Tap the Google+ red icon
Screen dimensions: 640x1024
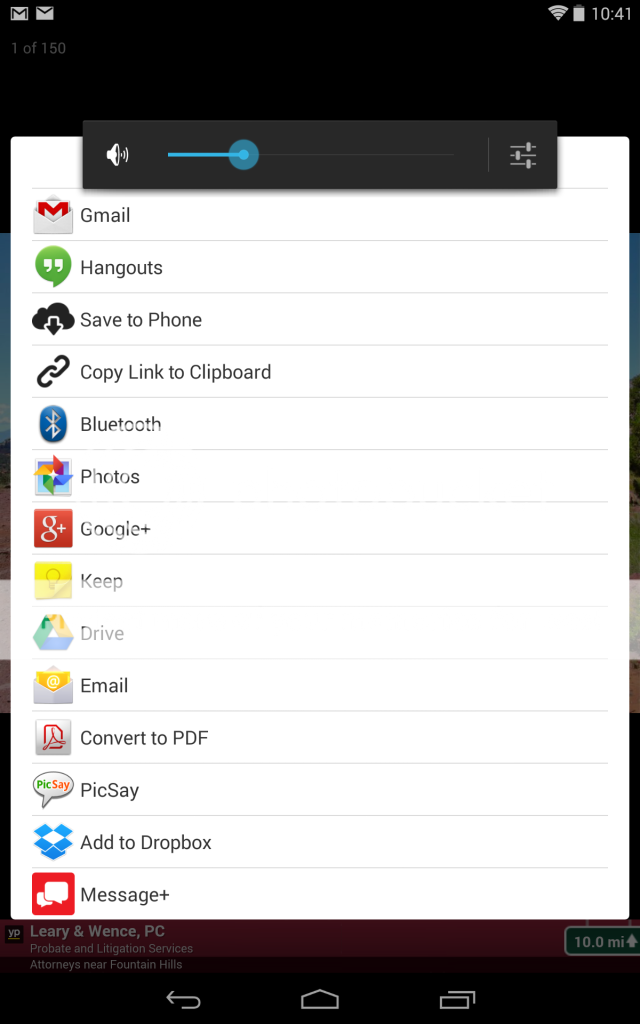pos(53,528)
